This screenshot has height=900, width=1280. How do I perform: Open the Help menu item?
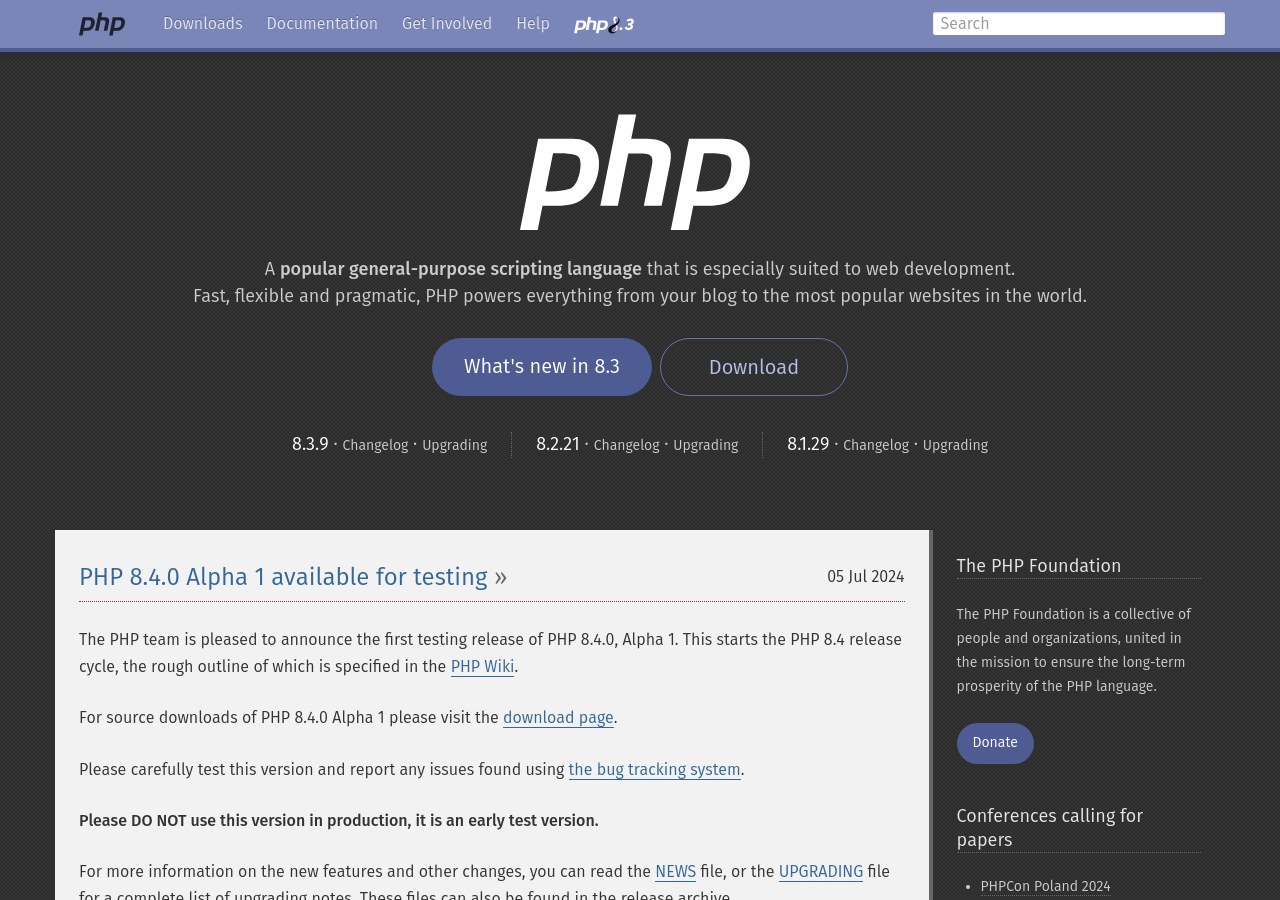click(533, 24)
